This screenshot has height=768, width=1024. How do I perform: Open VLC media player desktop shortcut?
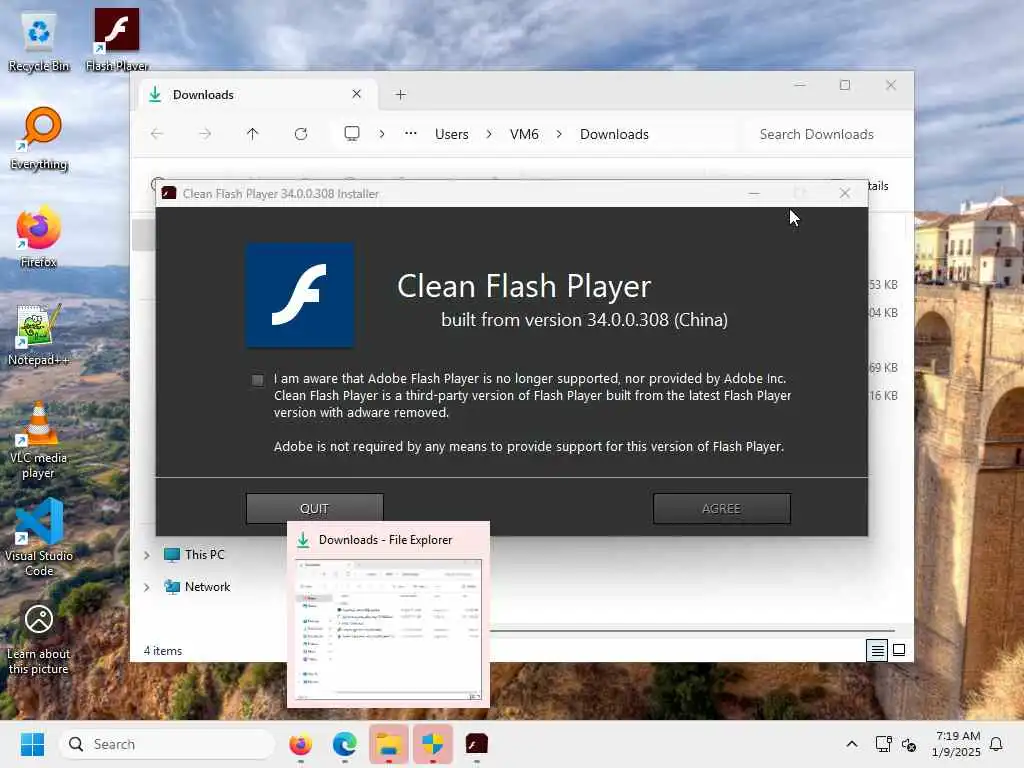[39, 441]
